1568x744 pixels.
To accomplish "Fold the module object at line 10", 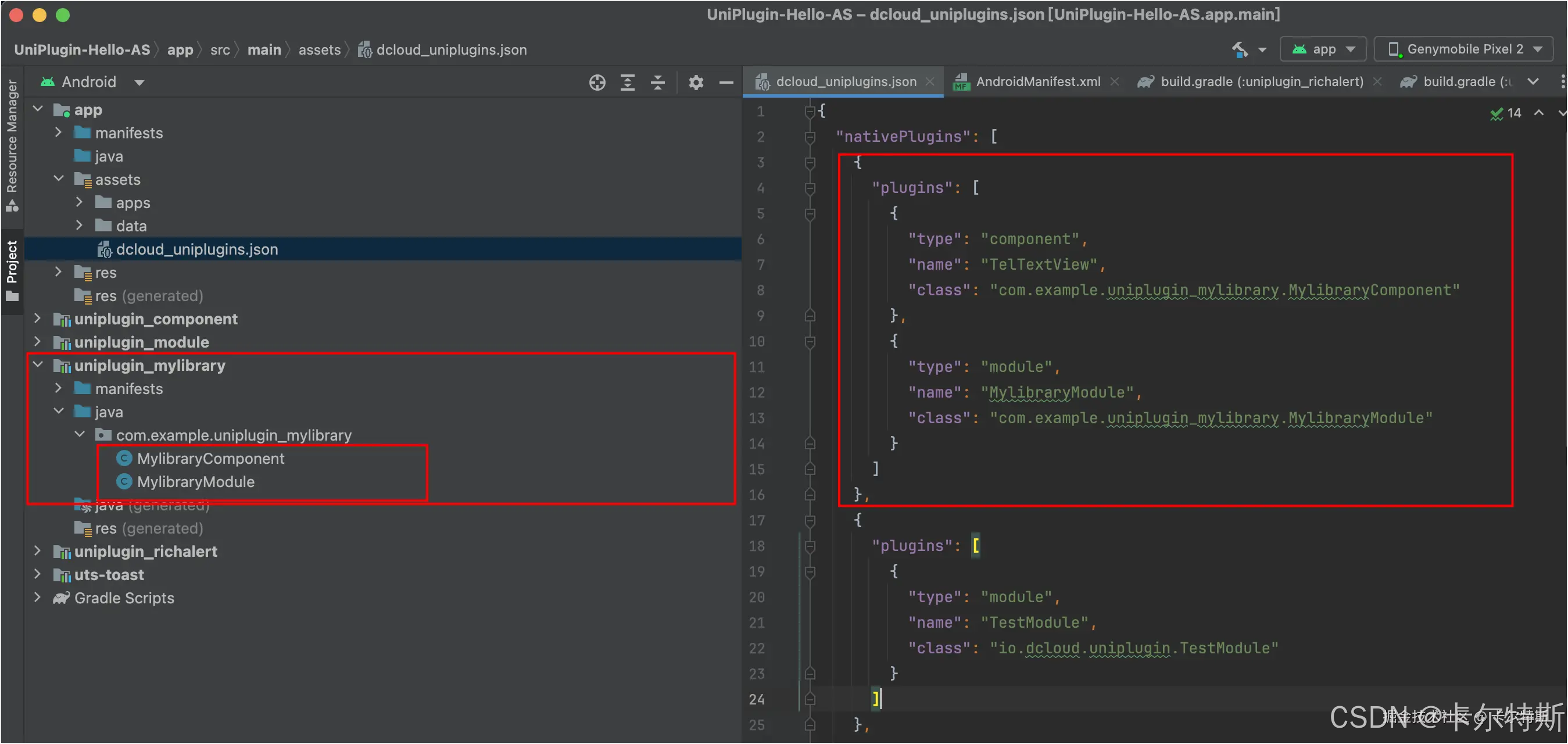I will [810, 342].
